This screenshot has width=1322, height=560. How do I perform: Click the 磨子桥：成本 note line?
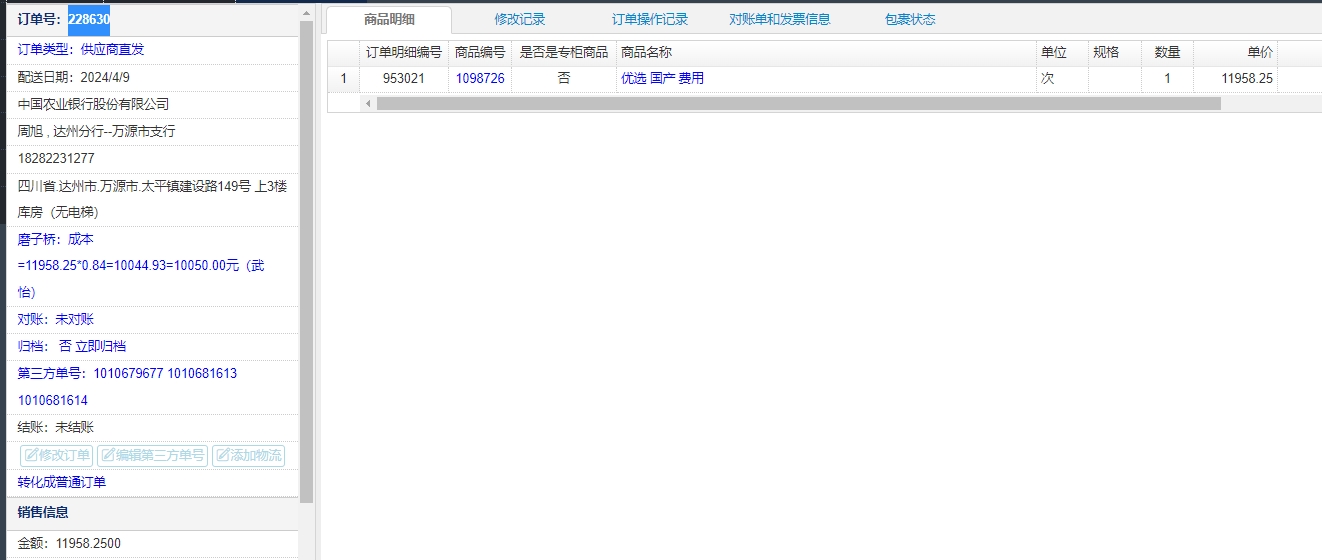[55, 239]
